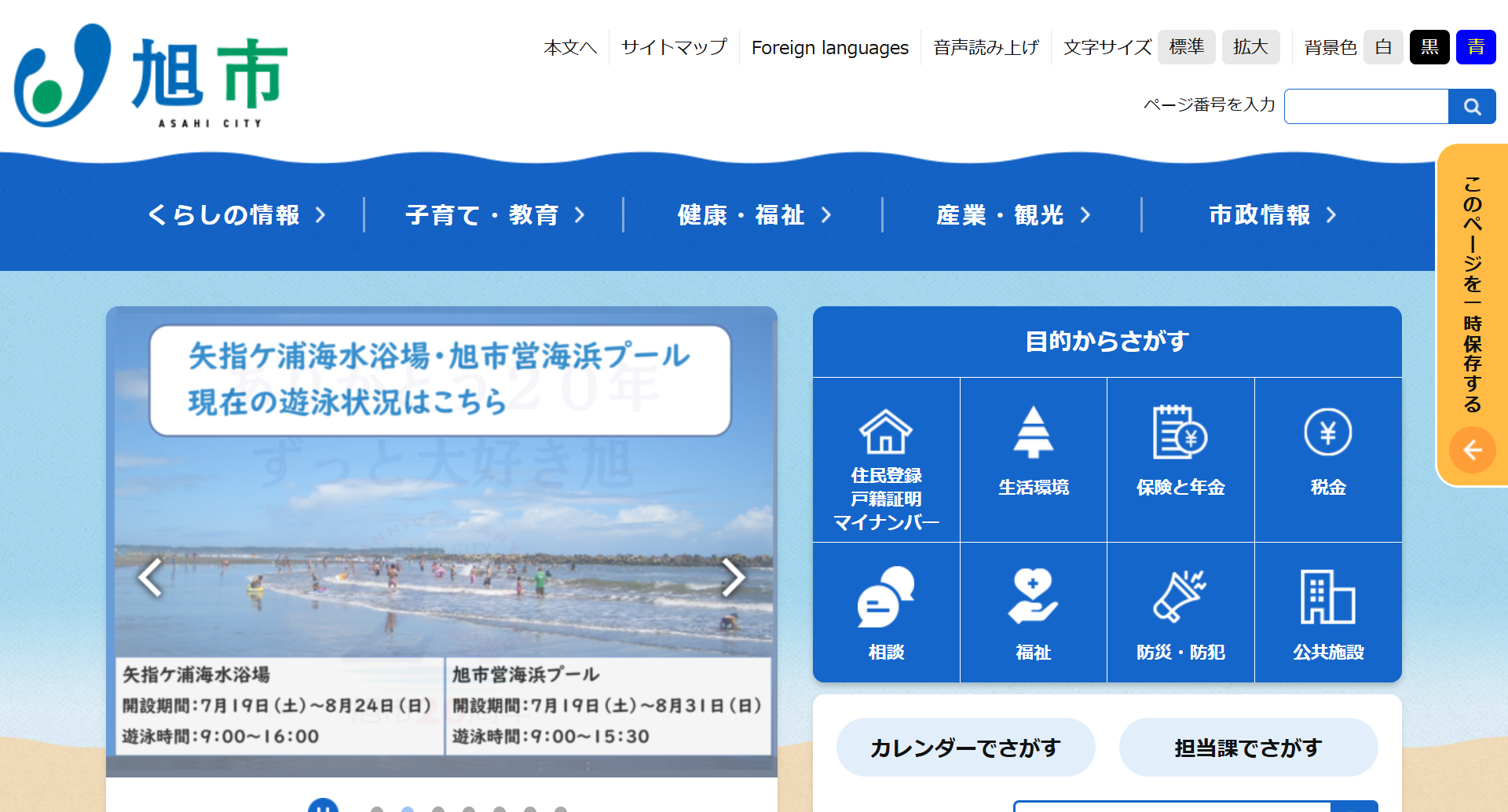Screen dimensions: 1508x812
Task: Switch background color to white 白
Action: (1383, 47)
